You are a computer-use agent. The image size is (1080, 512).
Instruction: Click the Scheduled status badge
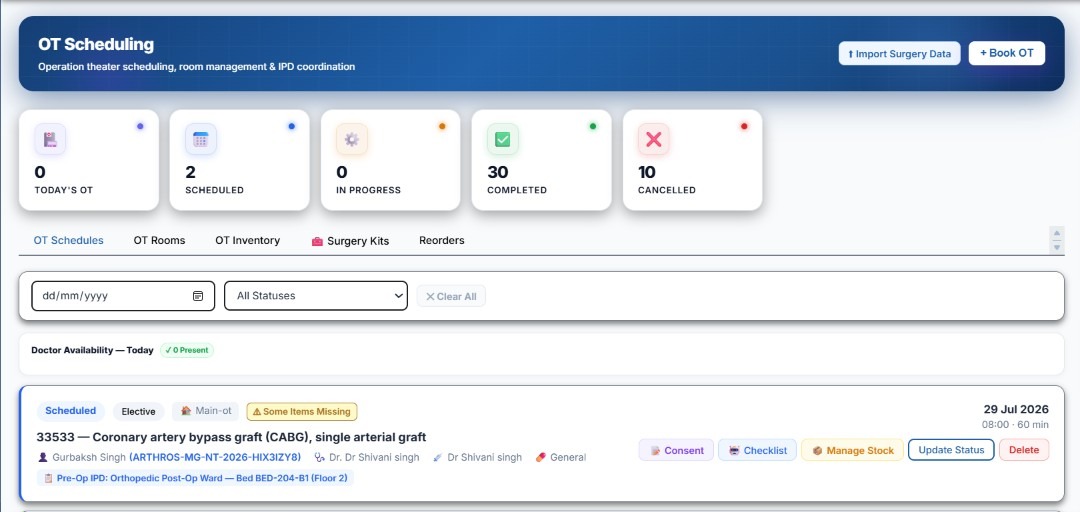coord(71,411)
